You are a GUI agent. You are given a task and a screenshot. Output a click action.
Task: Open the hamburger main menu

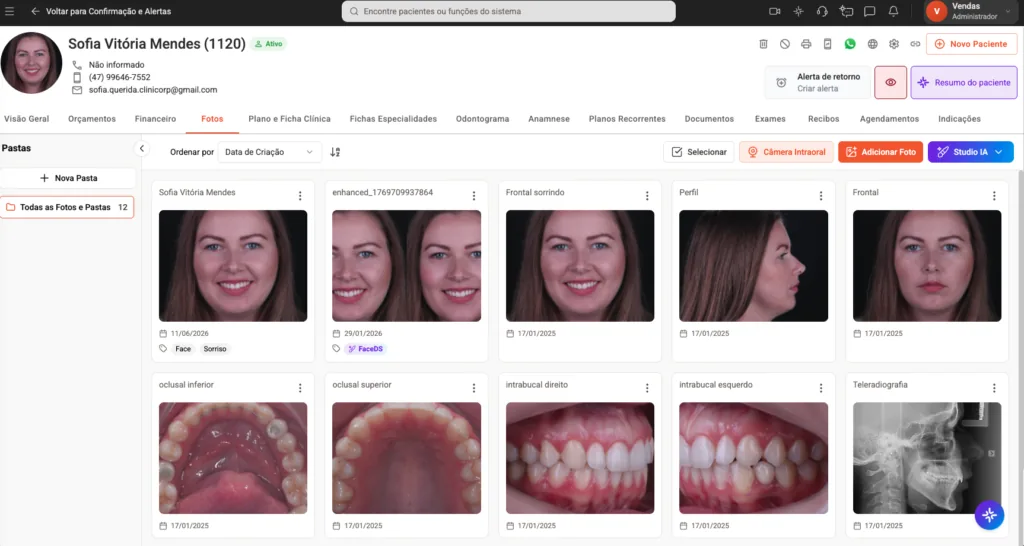pos(9,11)
